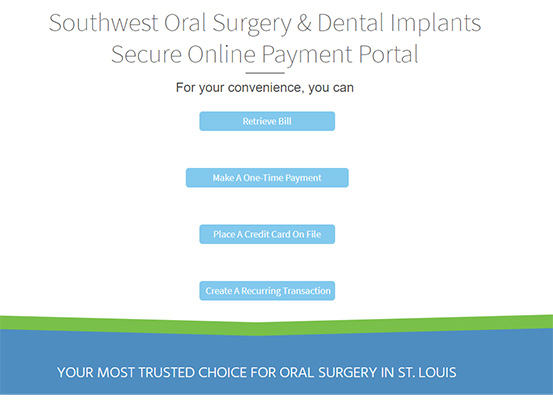Click the word Payment in the page title

click(307, 56)
